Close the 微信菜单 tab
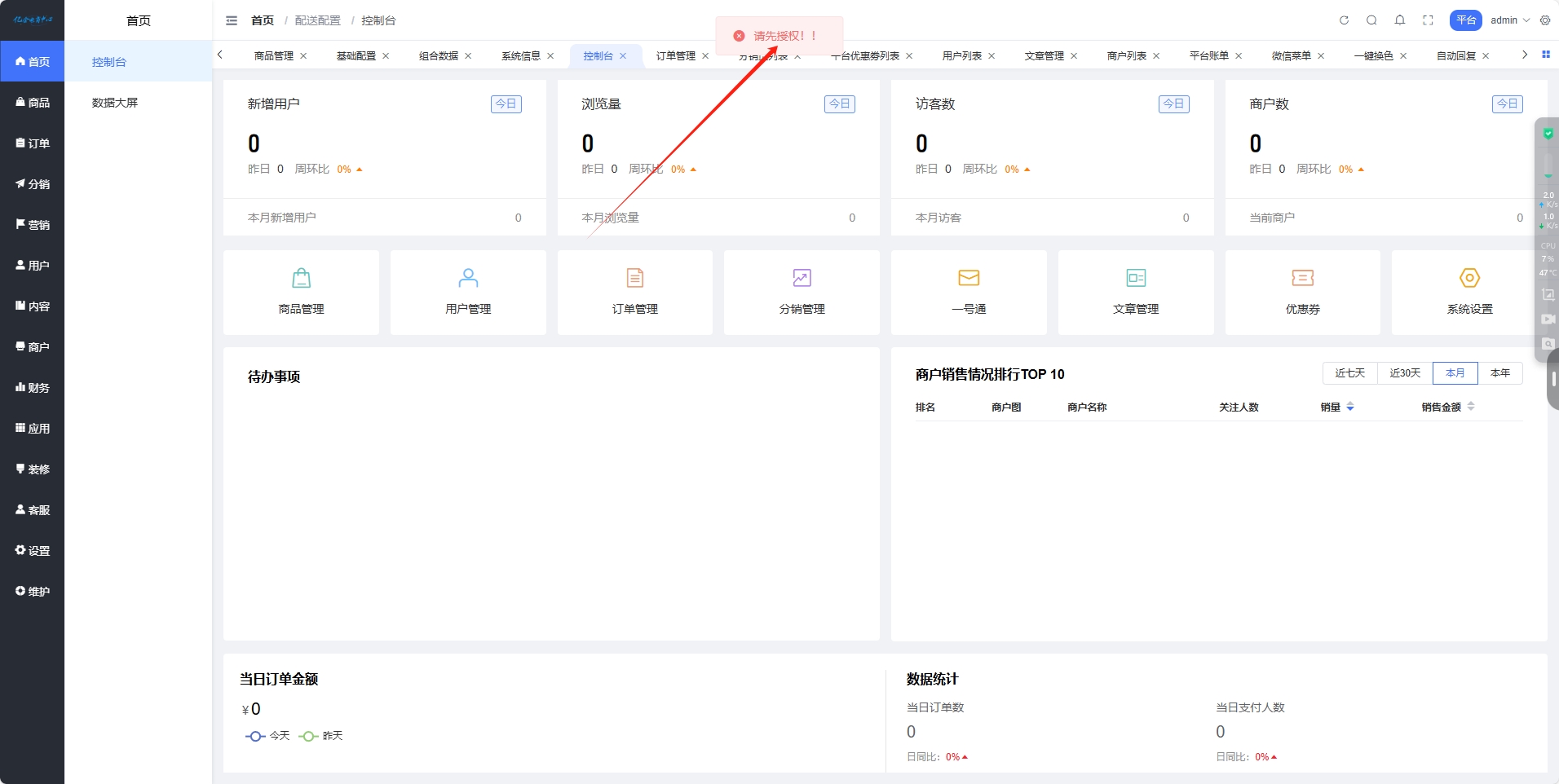The height and width of the screenshot is (784, 1559). [x=1321, y=56]
